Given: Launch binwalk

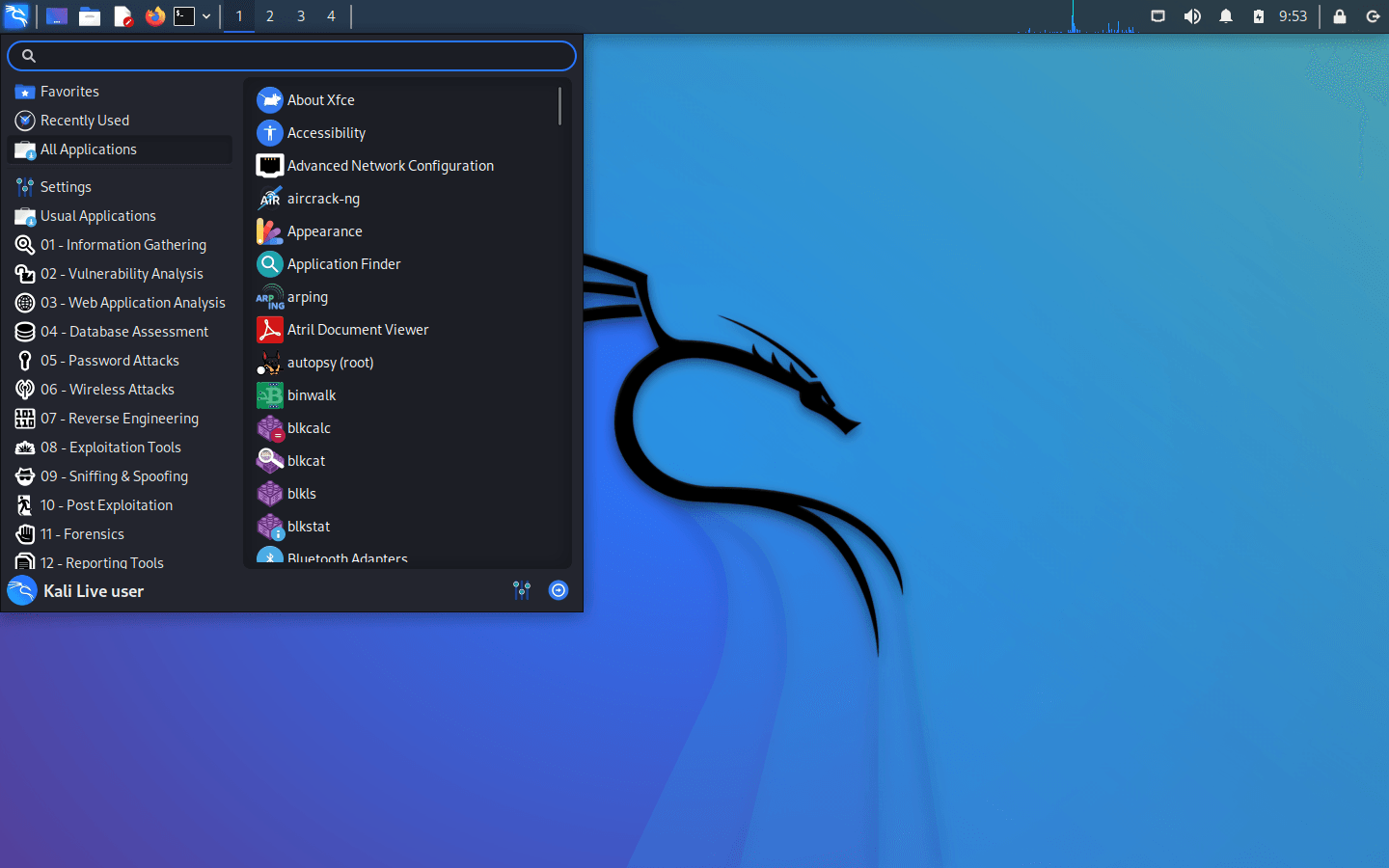Looking at the screenshot, I should [403, 395].
